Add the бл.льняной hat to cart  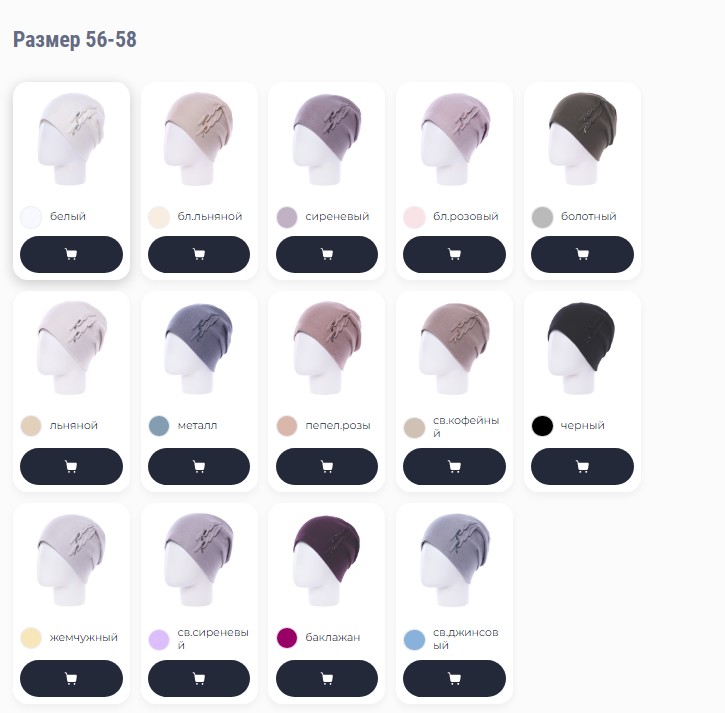point(199,254)
